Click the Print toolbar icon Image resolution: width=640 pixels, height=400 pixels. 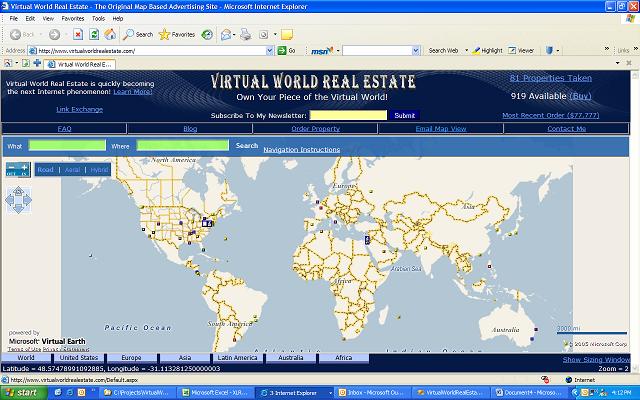pyautogui.click(x=246, y=35)
